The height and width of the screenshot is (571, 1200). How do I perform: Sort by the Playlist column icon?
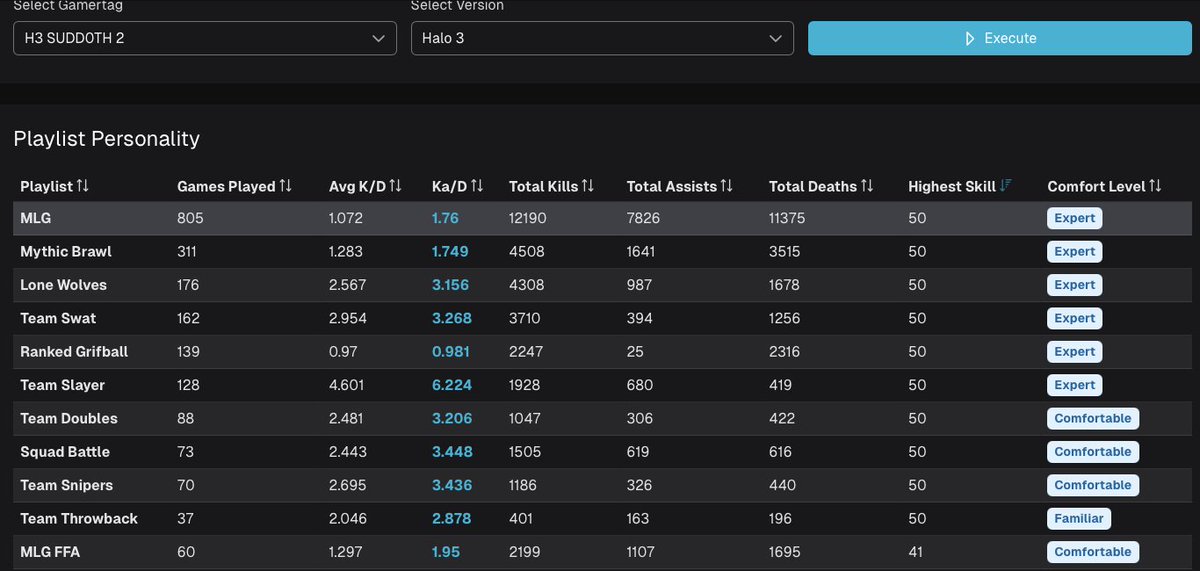click(83, 186)
